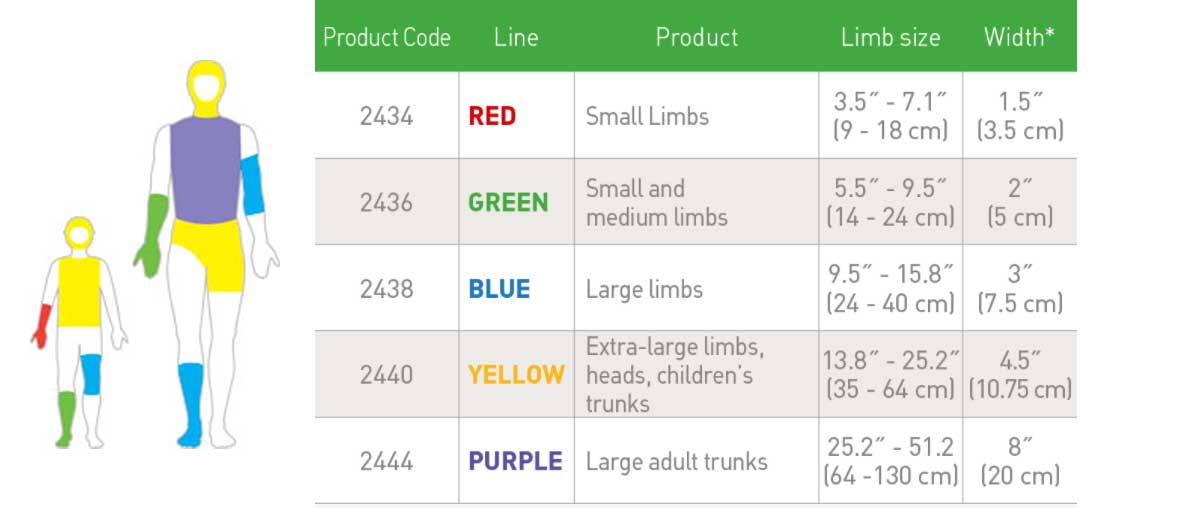Select the child's yellow trunk
1200x508 pixels.
(x=78, y=291)
